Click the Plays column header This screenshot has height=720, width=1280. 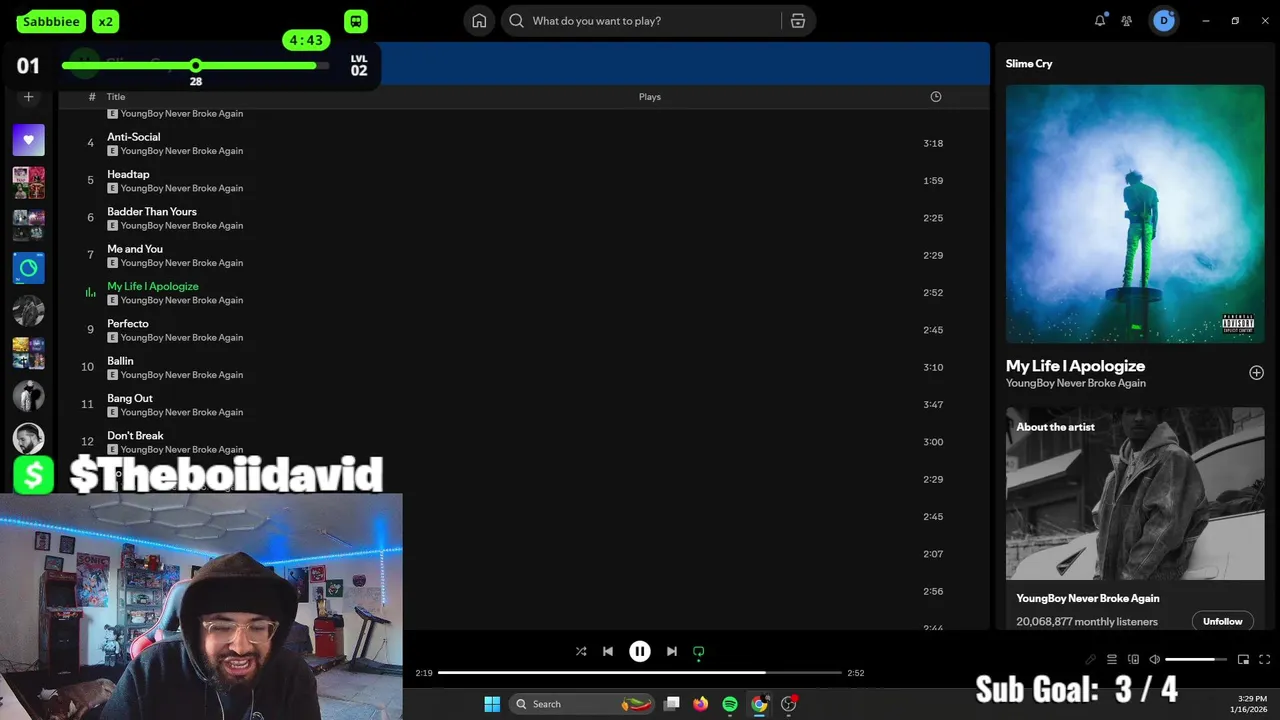coord(650,97)
